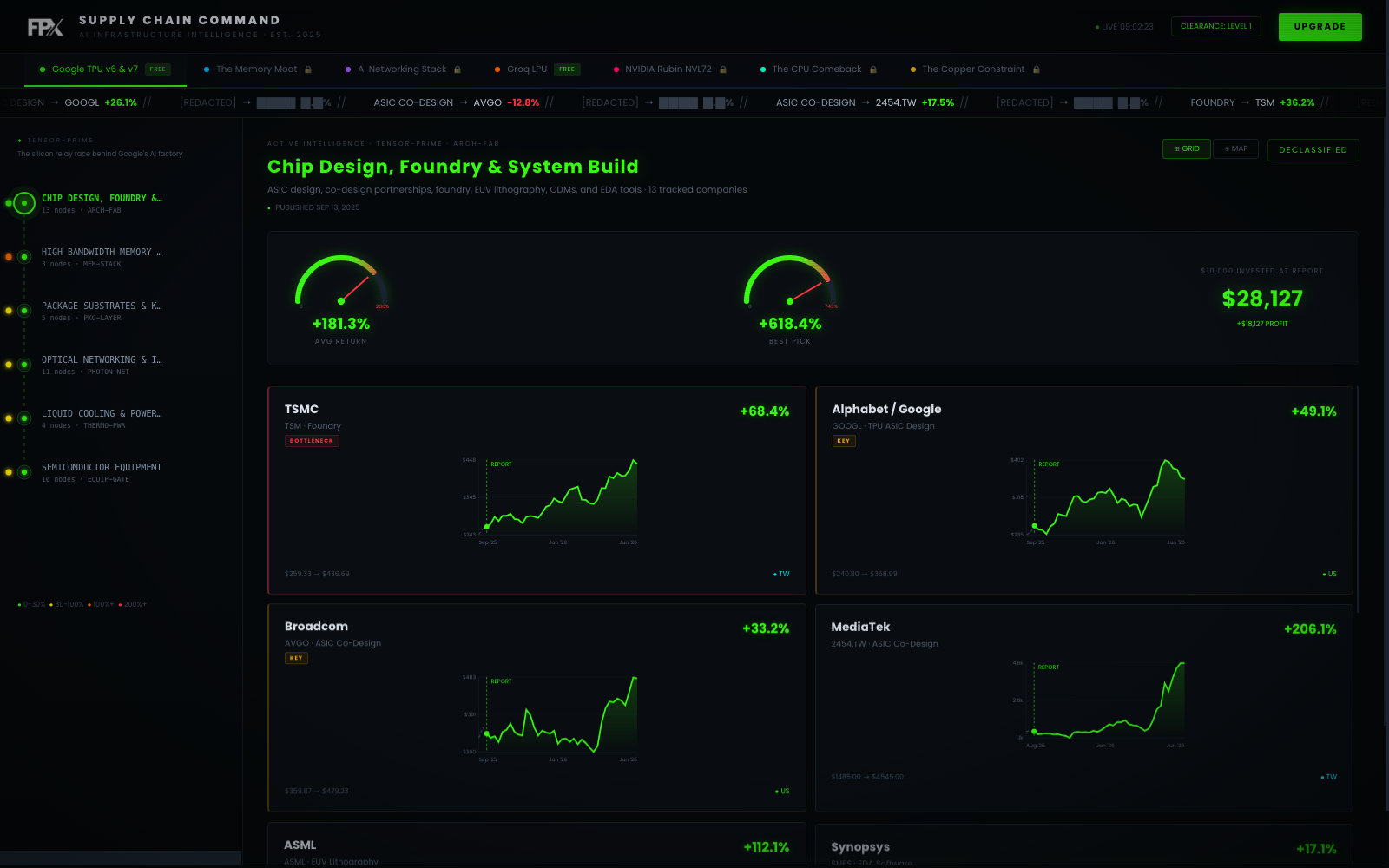Screen dimensions: 1389x868
Task: Open Semiconductor Equipment stage in sidebar
Action: 102,472
